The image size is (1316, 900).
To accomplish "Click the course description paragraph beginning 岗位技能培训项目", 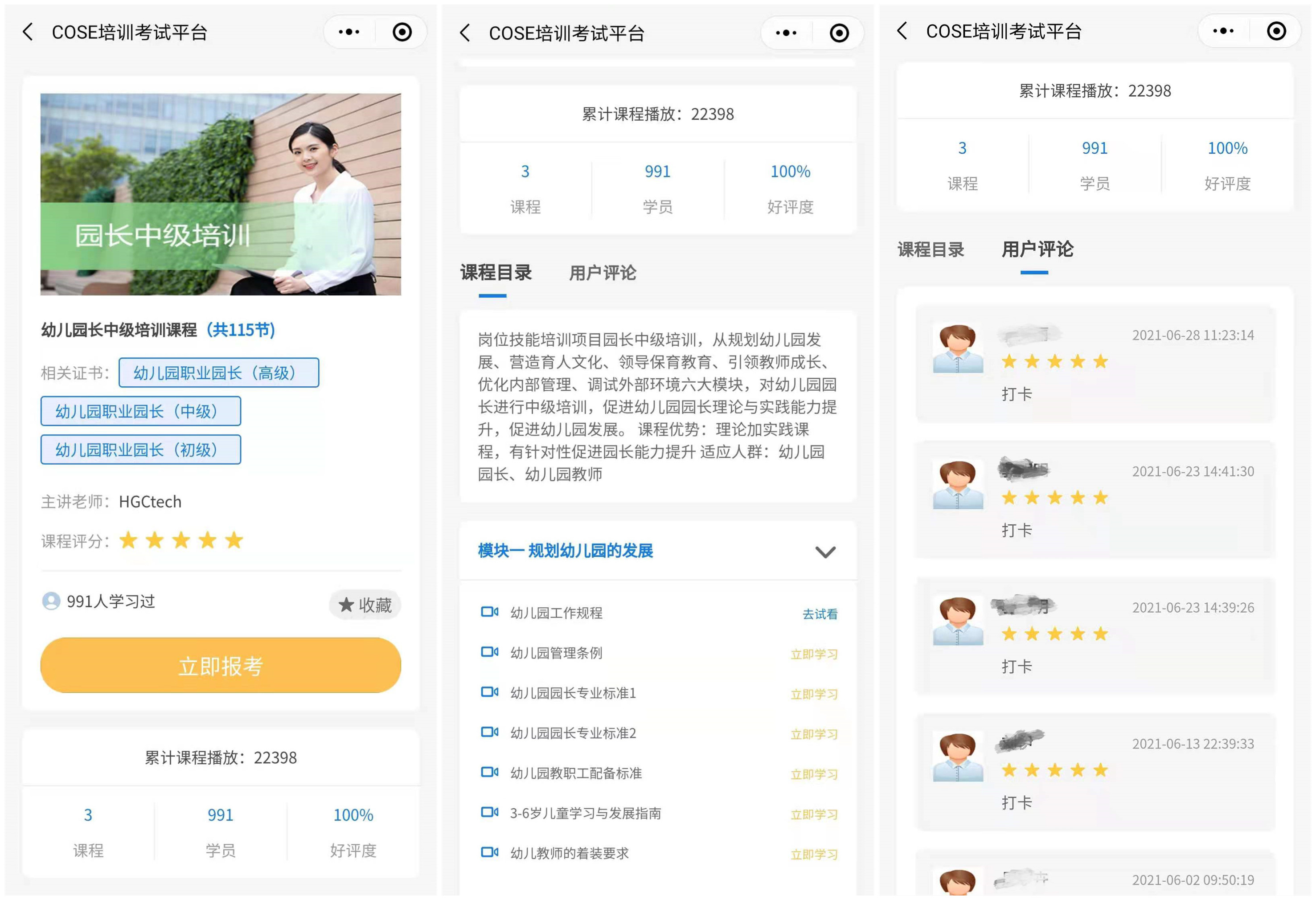I will point(657,406).
